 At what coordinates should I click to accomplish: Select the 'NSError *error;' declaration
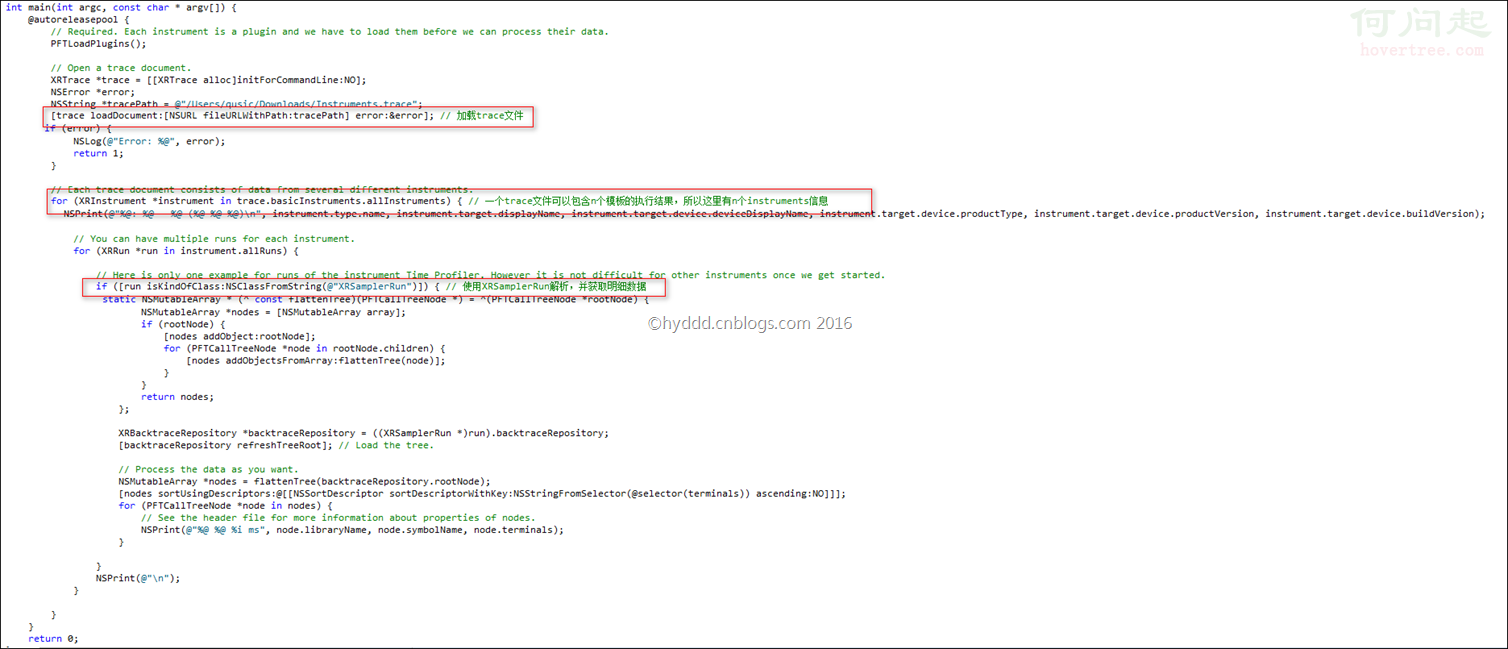[92, 92]
